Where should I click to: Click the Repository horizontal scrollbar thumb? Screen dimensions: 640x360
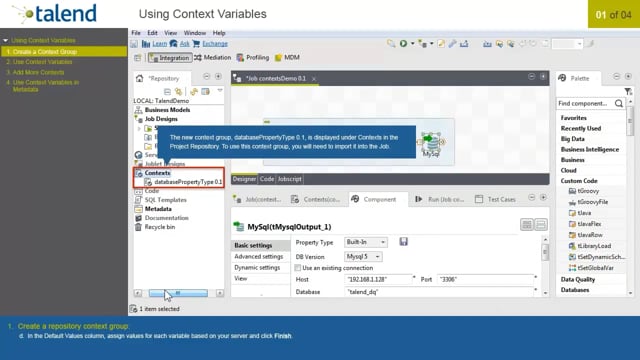[178, 293]
